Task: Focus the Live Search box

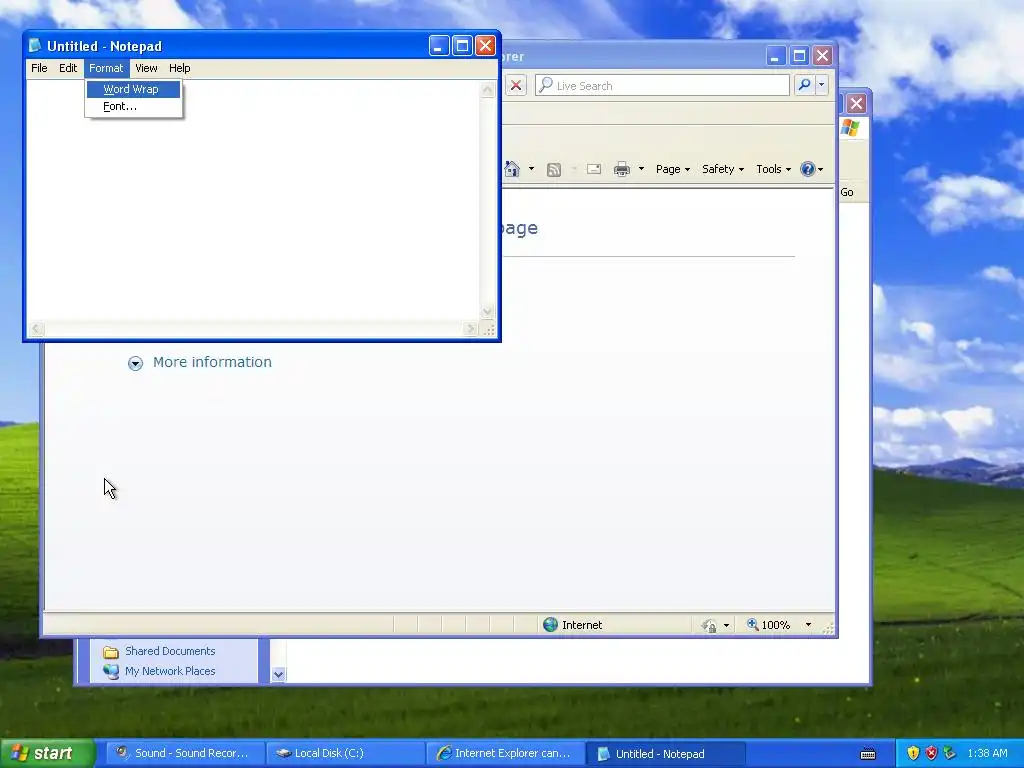Action: tap(662, 86)
